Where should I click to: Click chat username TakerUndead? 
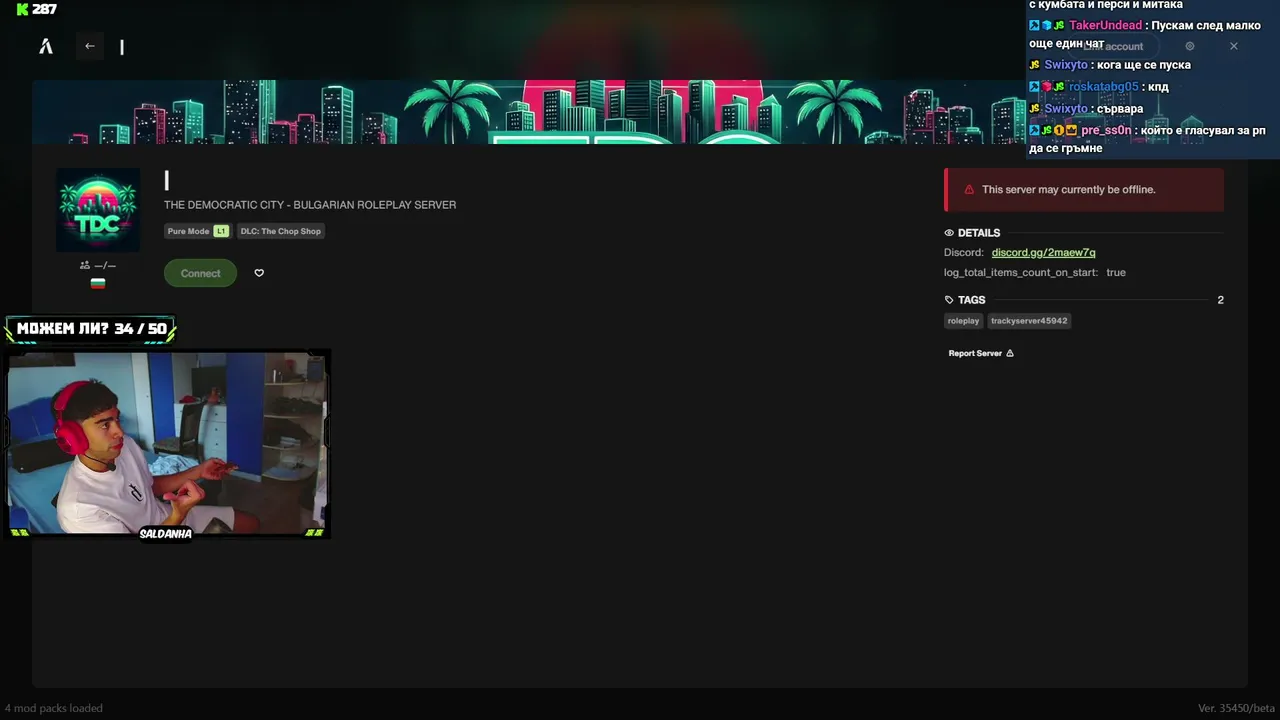pyautogui.click(x=1105, y=26)
